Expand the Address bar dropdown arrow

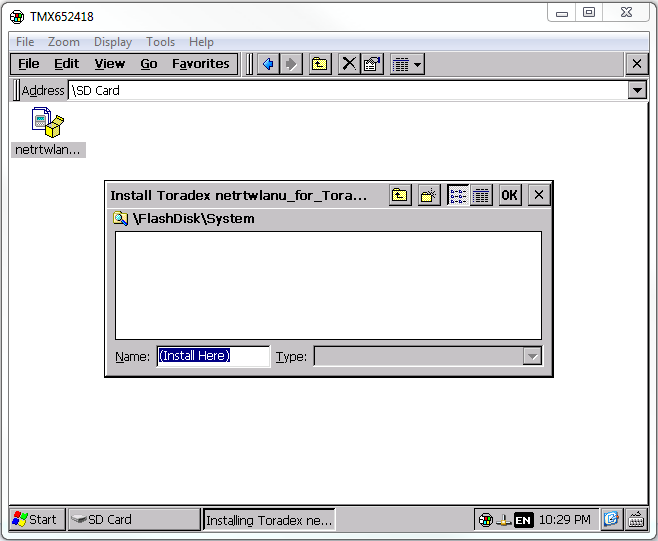coord(637,90)
